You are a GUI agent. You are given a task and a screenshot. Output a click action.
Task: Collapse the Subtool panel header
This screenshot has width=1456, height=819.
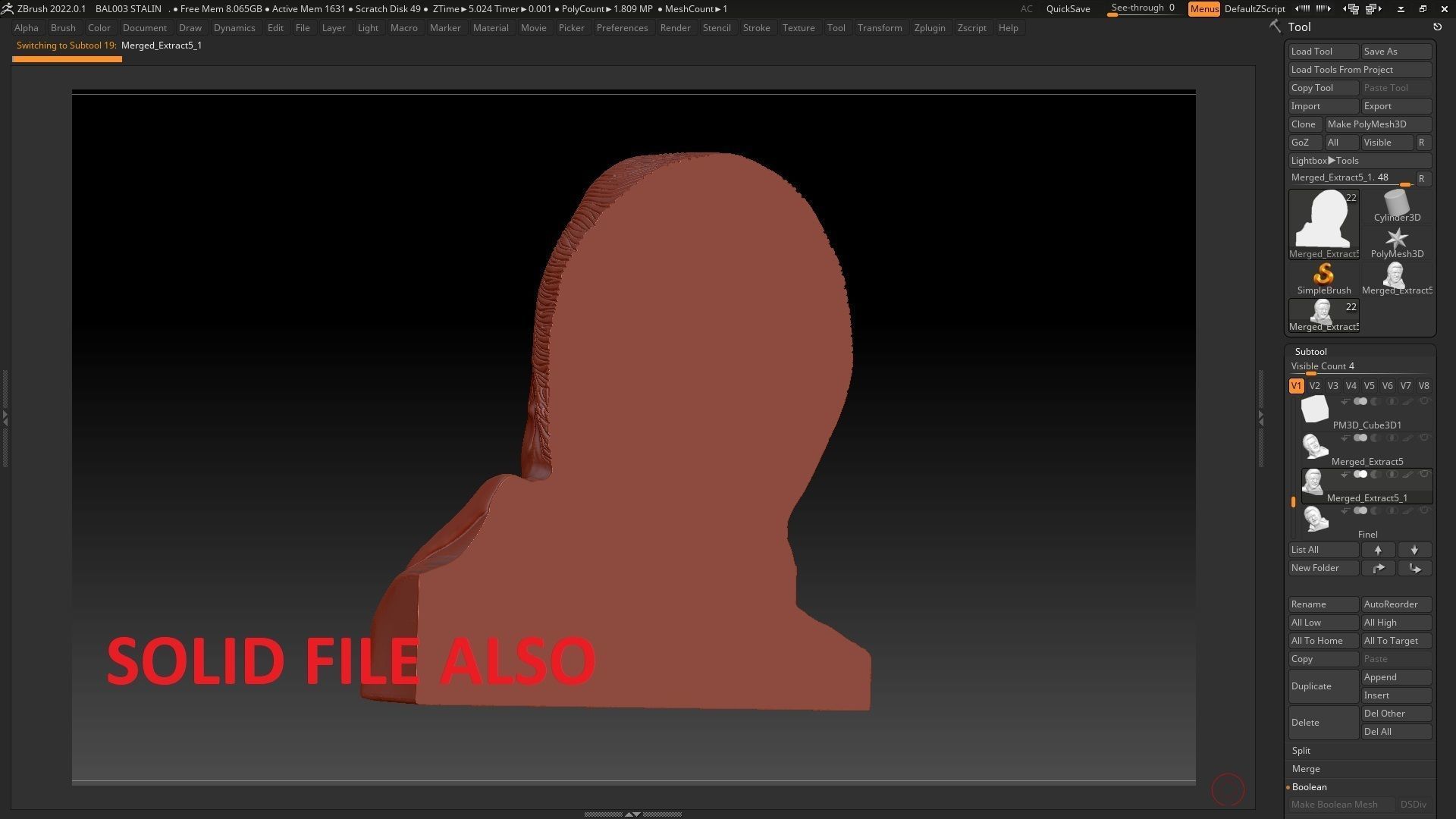tap(1310, 352)
